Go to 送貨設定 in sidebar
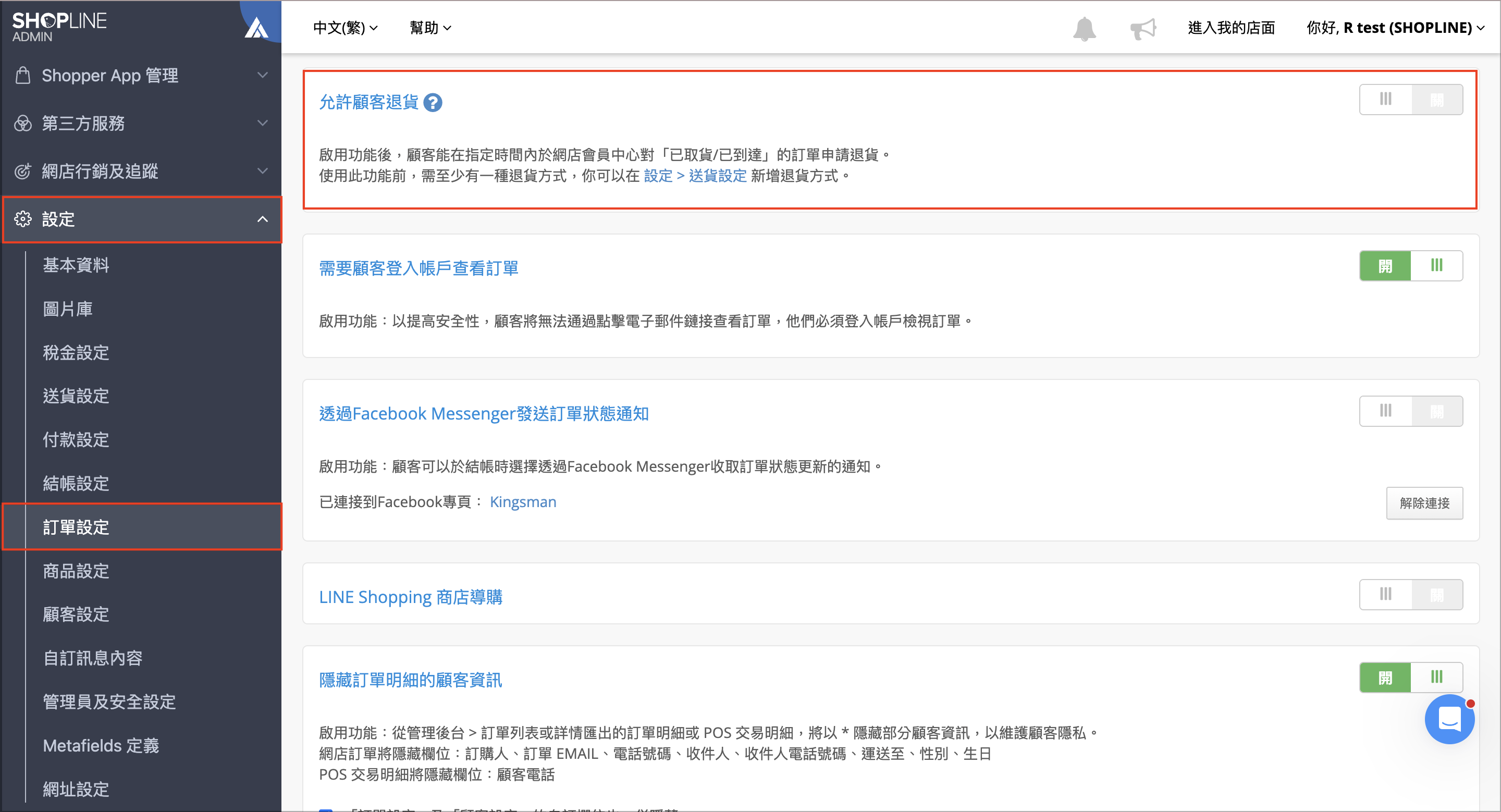The width and height of the screenshot is (1501, 812). coord(76,396)
